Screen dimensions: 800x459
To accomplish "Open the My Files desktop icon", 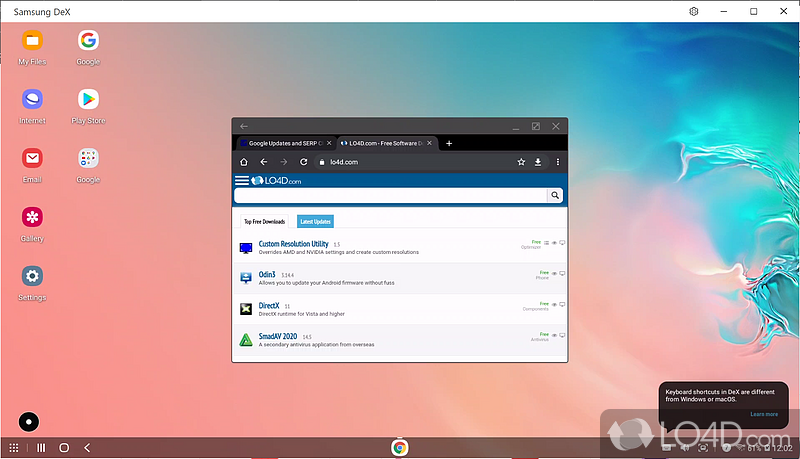I will tap(32, 40).
